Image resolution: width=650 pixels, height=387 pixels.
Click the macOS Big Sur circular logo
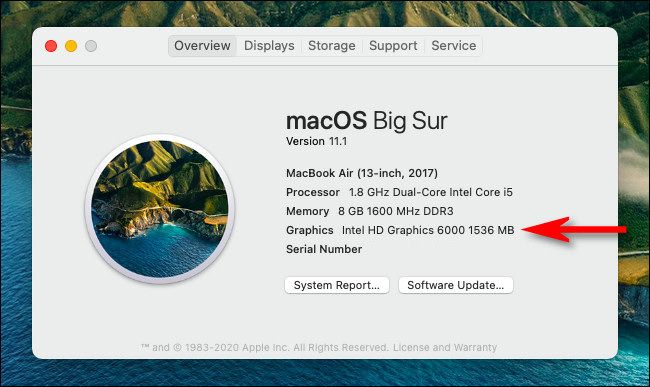pyautogui.click(x=160, y=208)
